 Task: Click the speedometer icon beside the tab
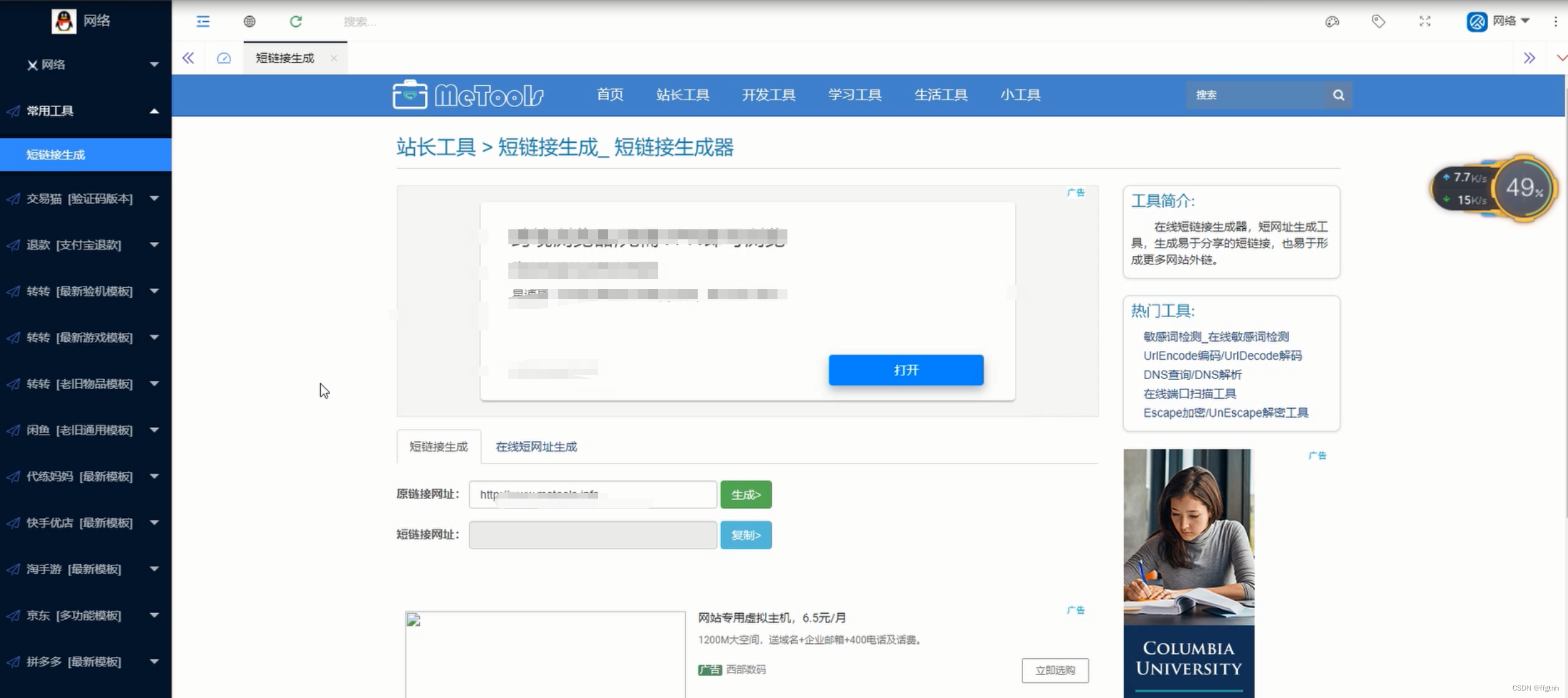coord(224,57)
